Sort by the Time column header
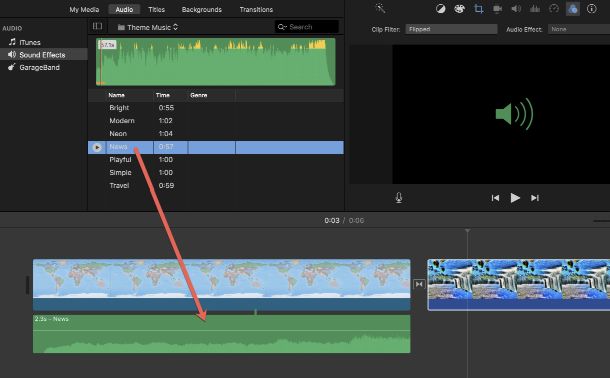This screenshot has width=610, height=378. (x=163, y=95)
